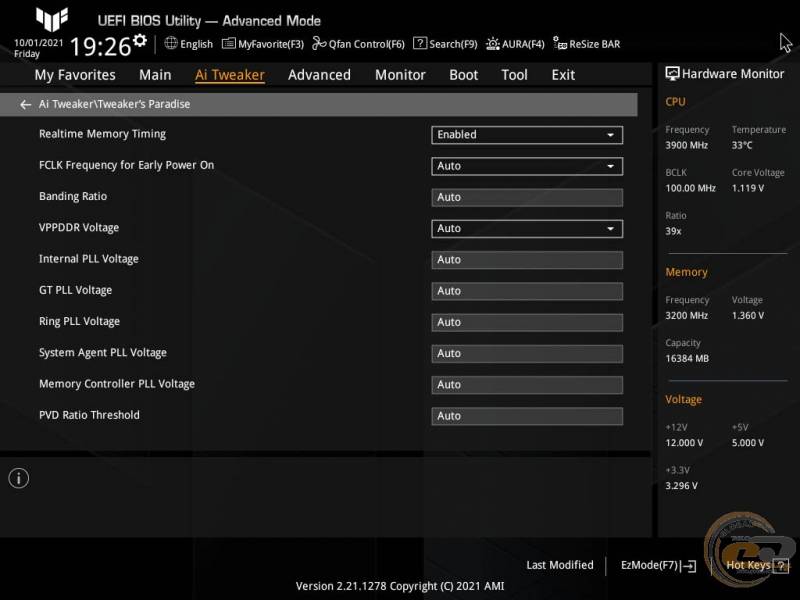Open MyFavorite(F3) menu
The height and width of the screenshot is (600, 800).
point(263,44)
